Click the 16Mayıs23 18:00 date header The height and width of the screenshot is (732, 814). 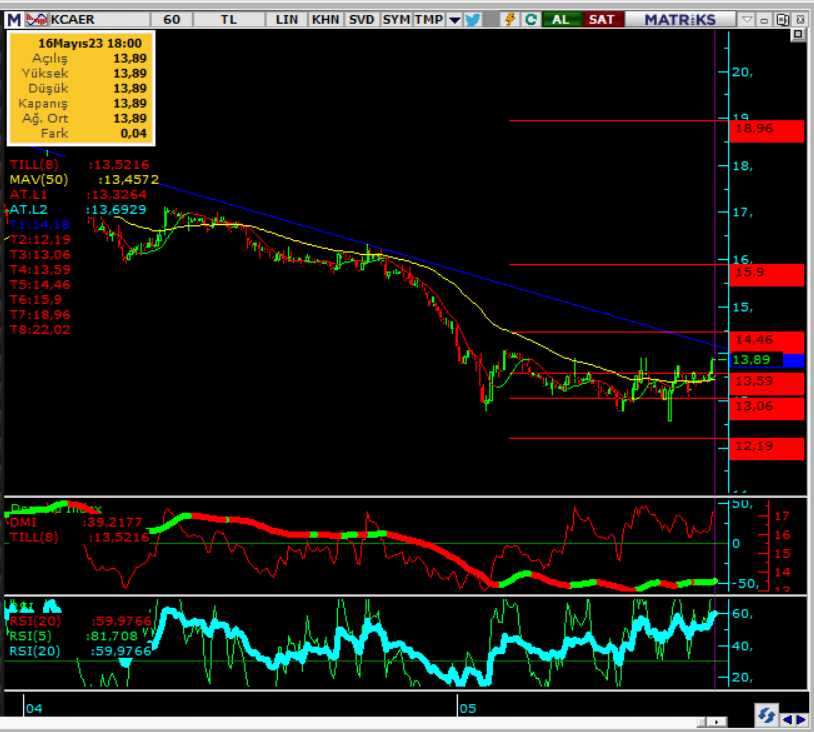(89, 43)
